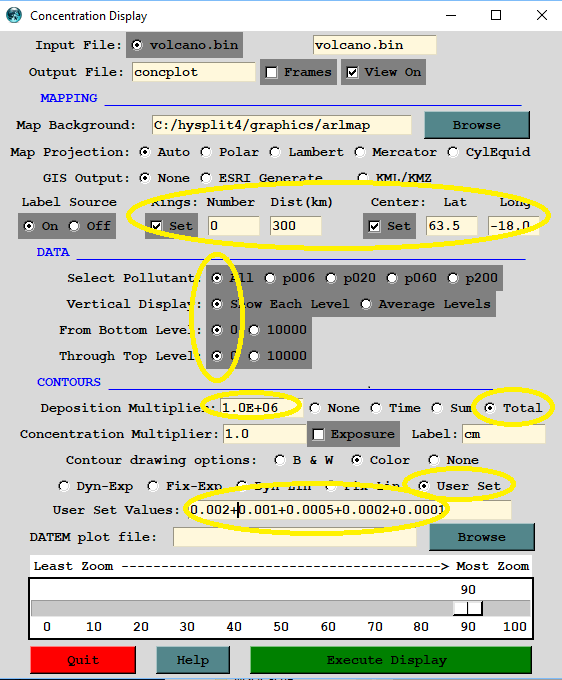Enable the Exposure checkbox
This screenshot has width=562, height=680.
click(318, 434)
